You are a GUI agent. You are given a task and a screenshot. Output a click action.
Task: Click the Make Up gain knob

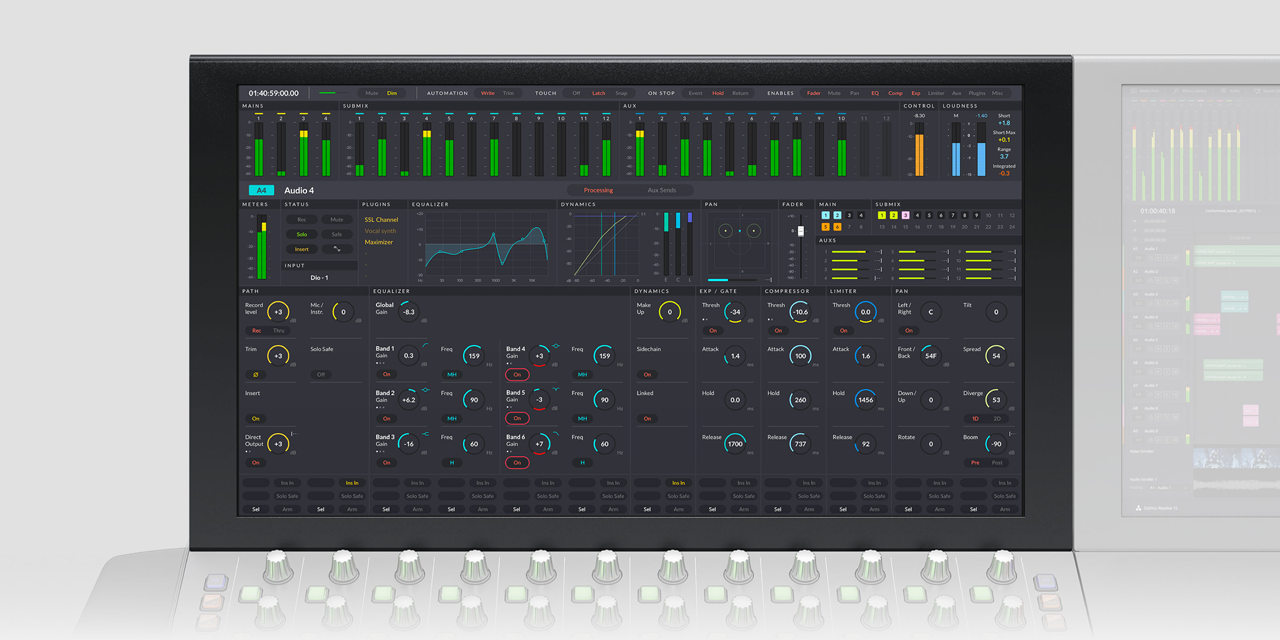point(670,312)
